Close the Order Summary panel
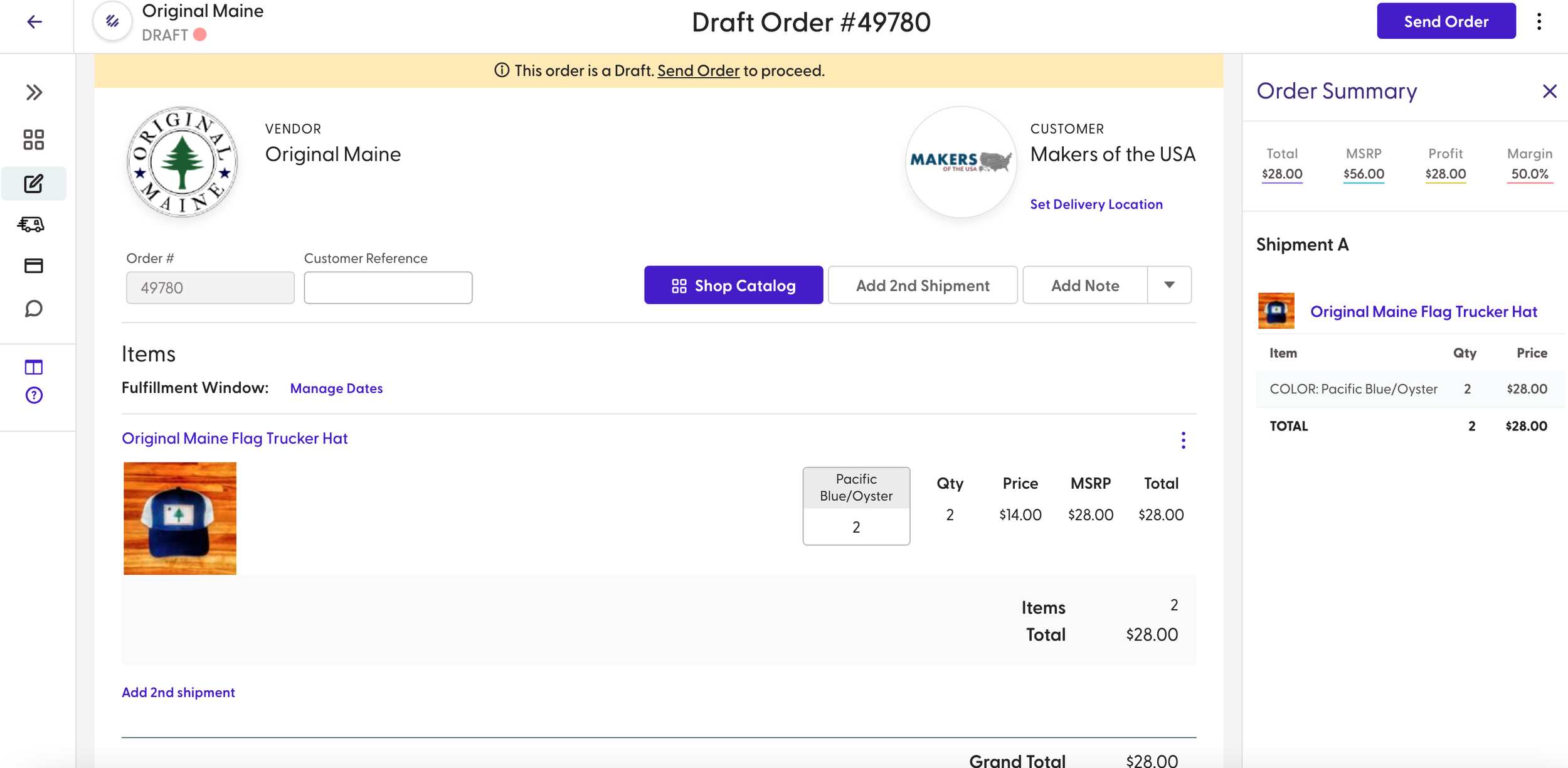Screen dimensions: 1568x768 [x=1549, y=92]
